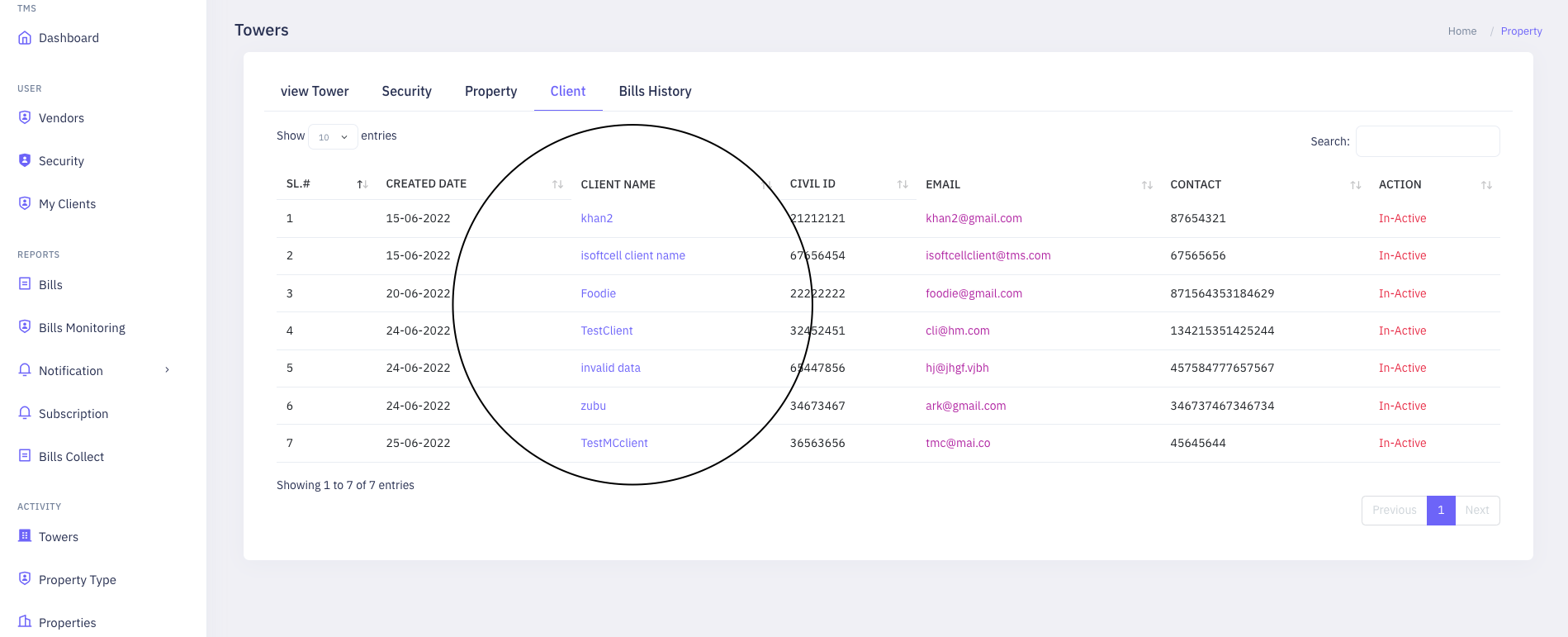Sort table by SL.# column arrows

click(362, 184)
